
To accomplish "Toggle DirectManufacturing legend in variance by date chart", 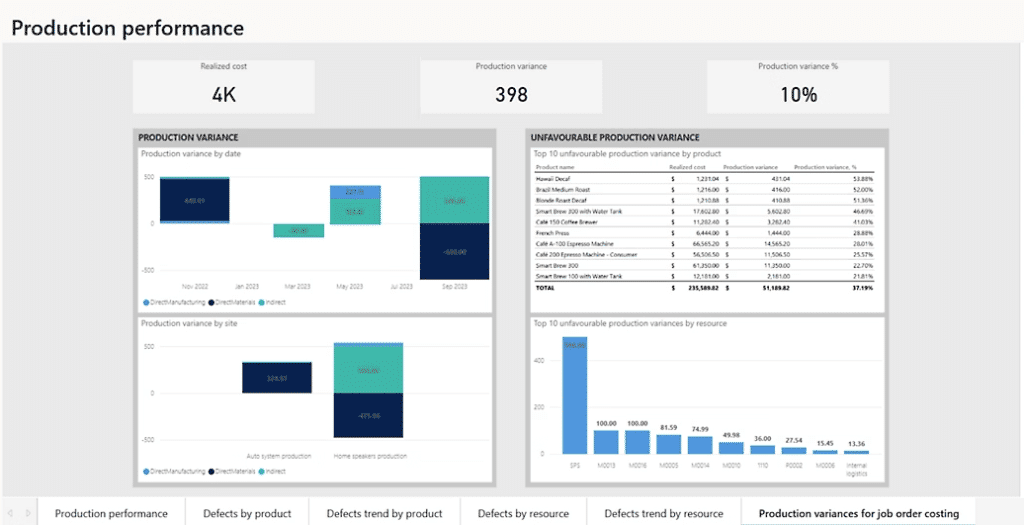I will 174,303.
